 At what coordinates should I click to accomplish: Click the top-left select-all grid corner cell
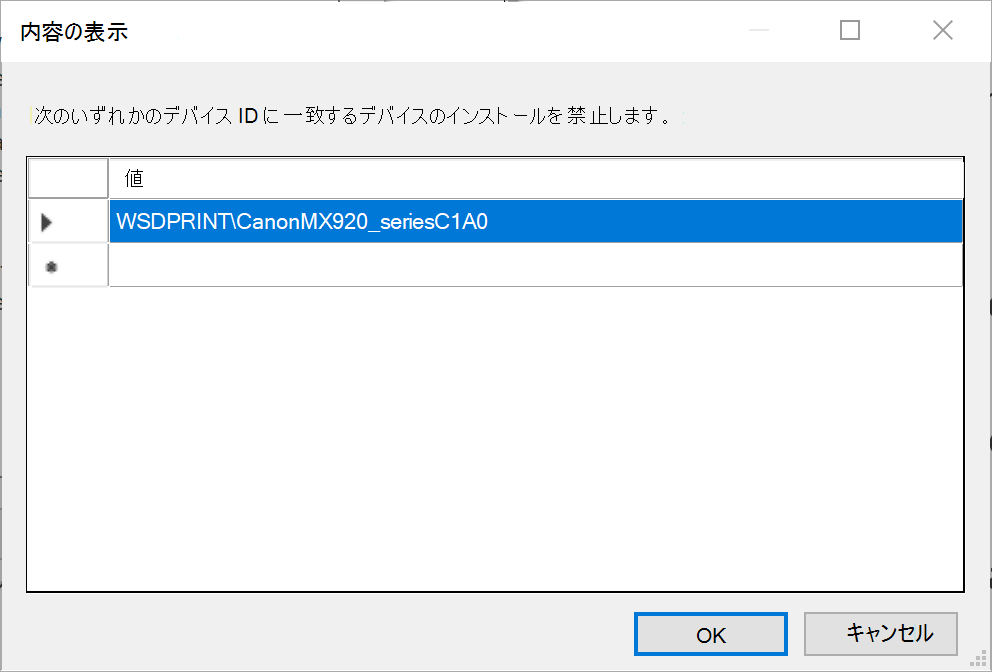68,178
